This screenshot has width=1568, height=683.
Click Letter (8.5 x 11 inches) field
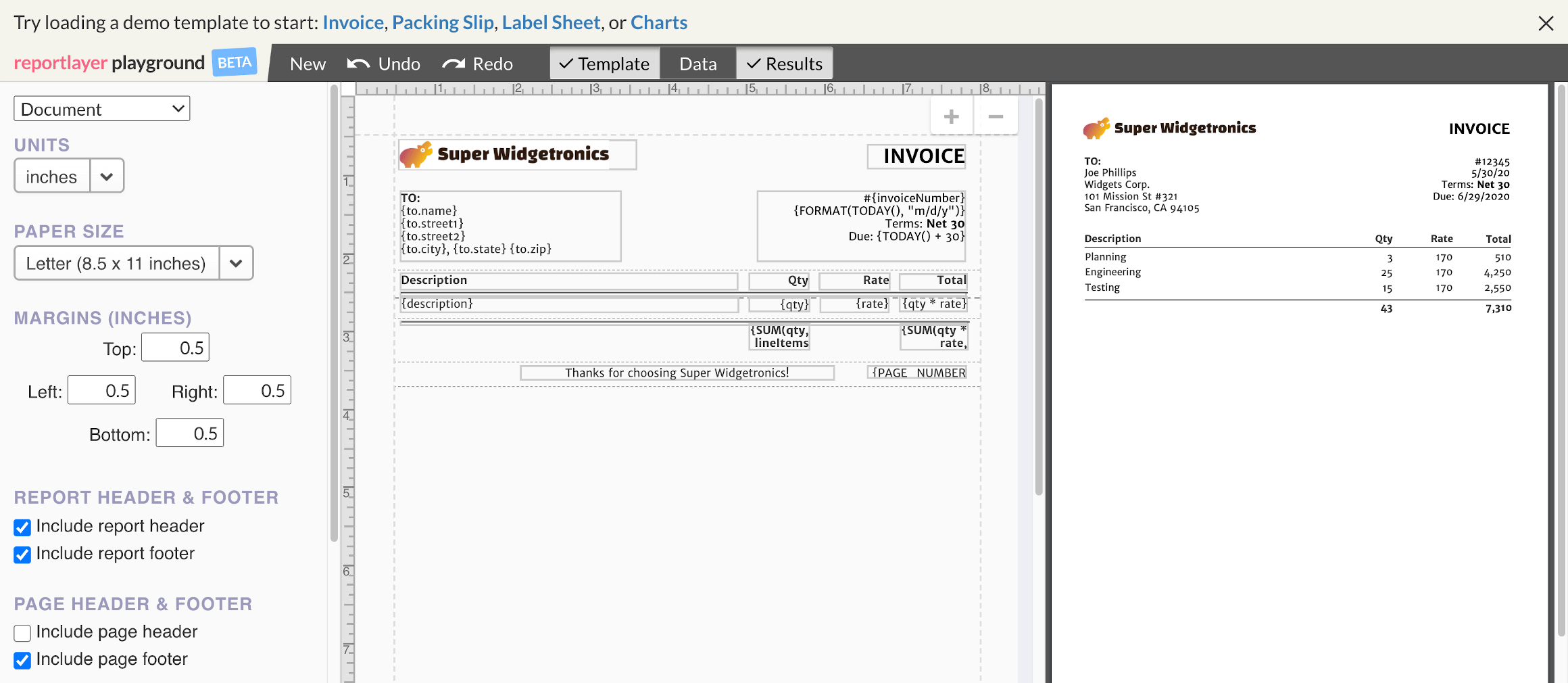(x=116, y=263)
